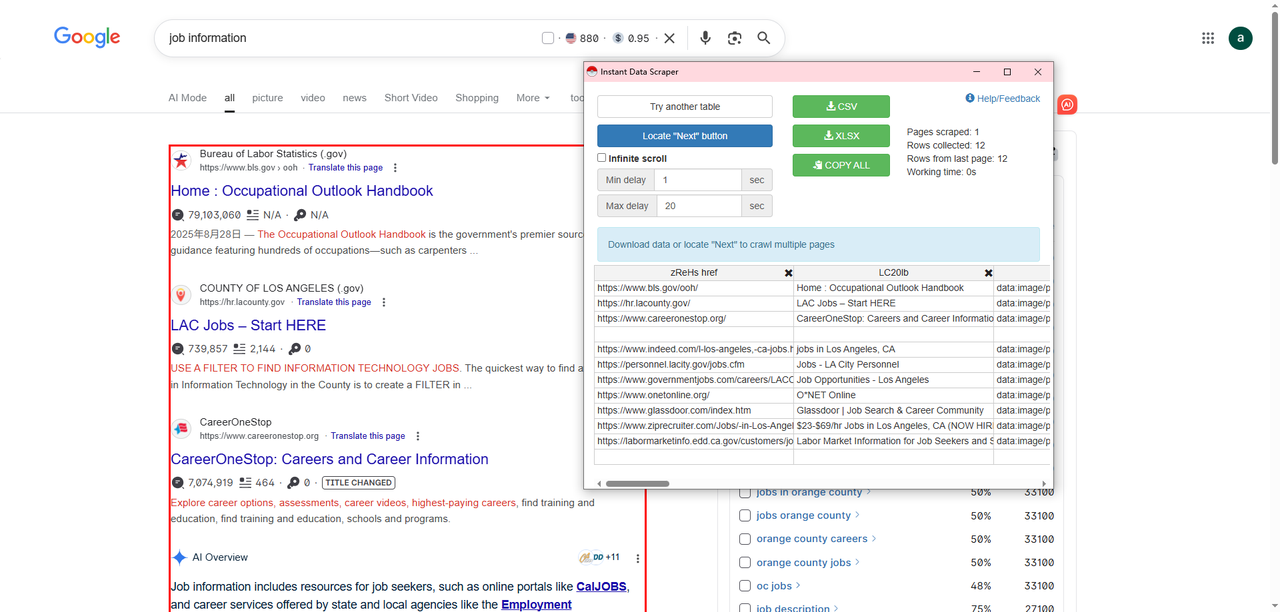
Task: Remove the zReHs href column
Action: click(x=788, y=273)
